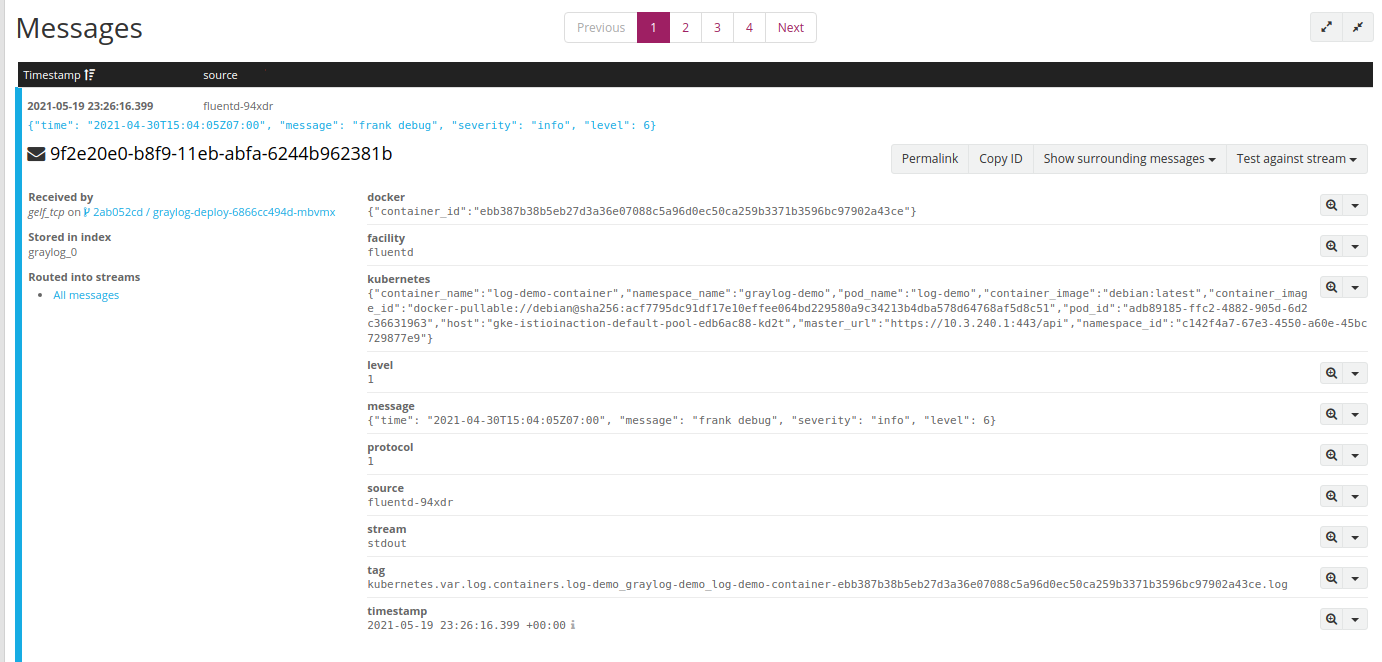Image resolution: width=1382 pixels, height=662 pixels.
Task: Open dropdown caret for stream field
Action: coord(1355,537)
